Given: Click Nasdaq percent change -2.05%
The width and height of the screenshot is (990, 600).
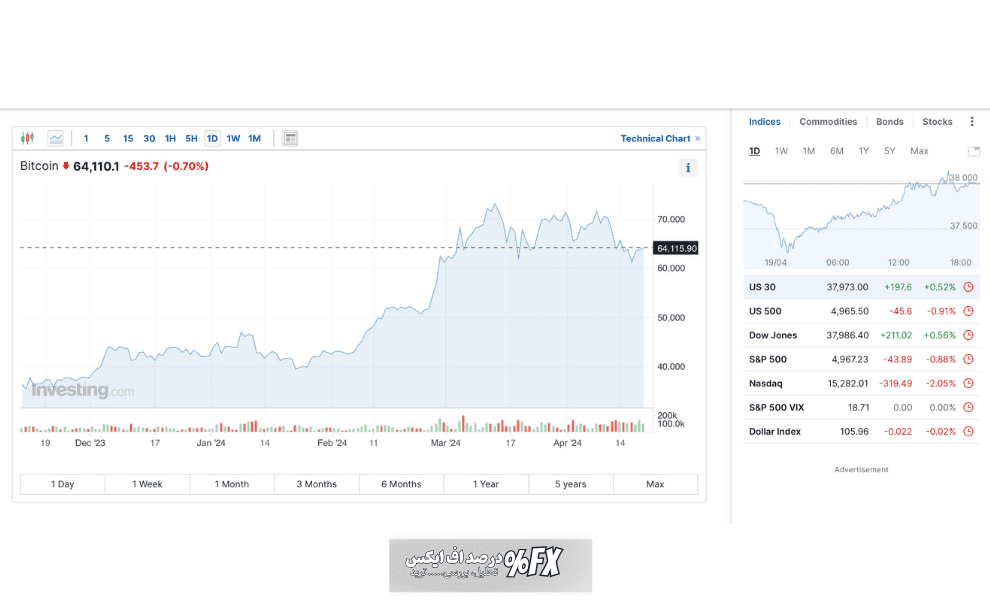Looking at the screenshot, I should 941,383.
